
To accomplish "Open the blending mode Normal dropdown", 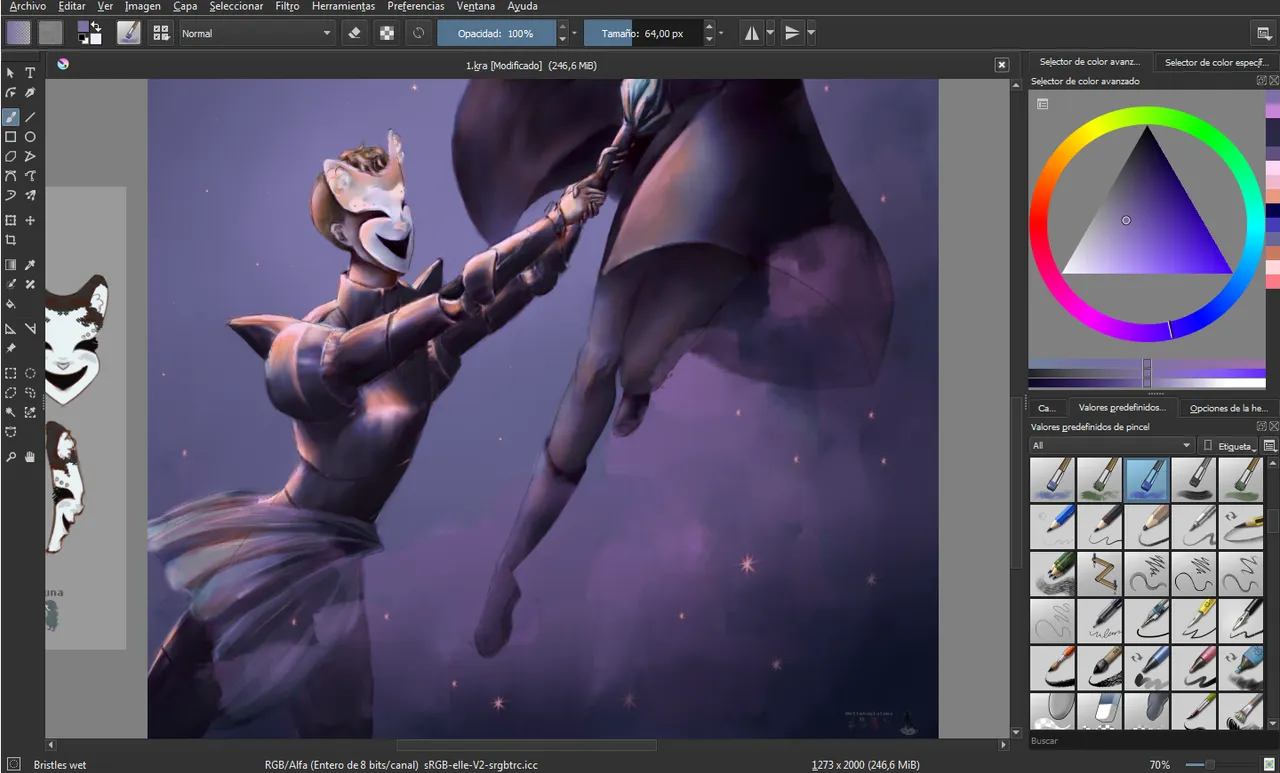I will [256, 33].
